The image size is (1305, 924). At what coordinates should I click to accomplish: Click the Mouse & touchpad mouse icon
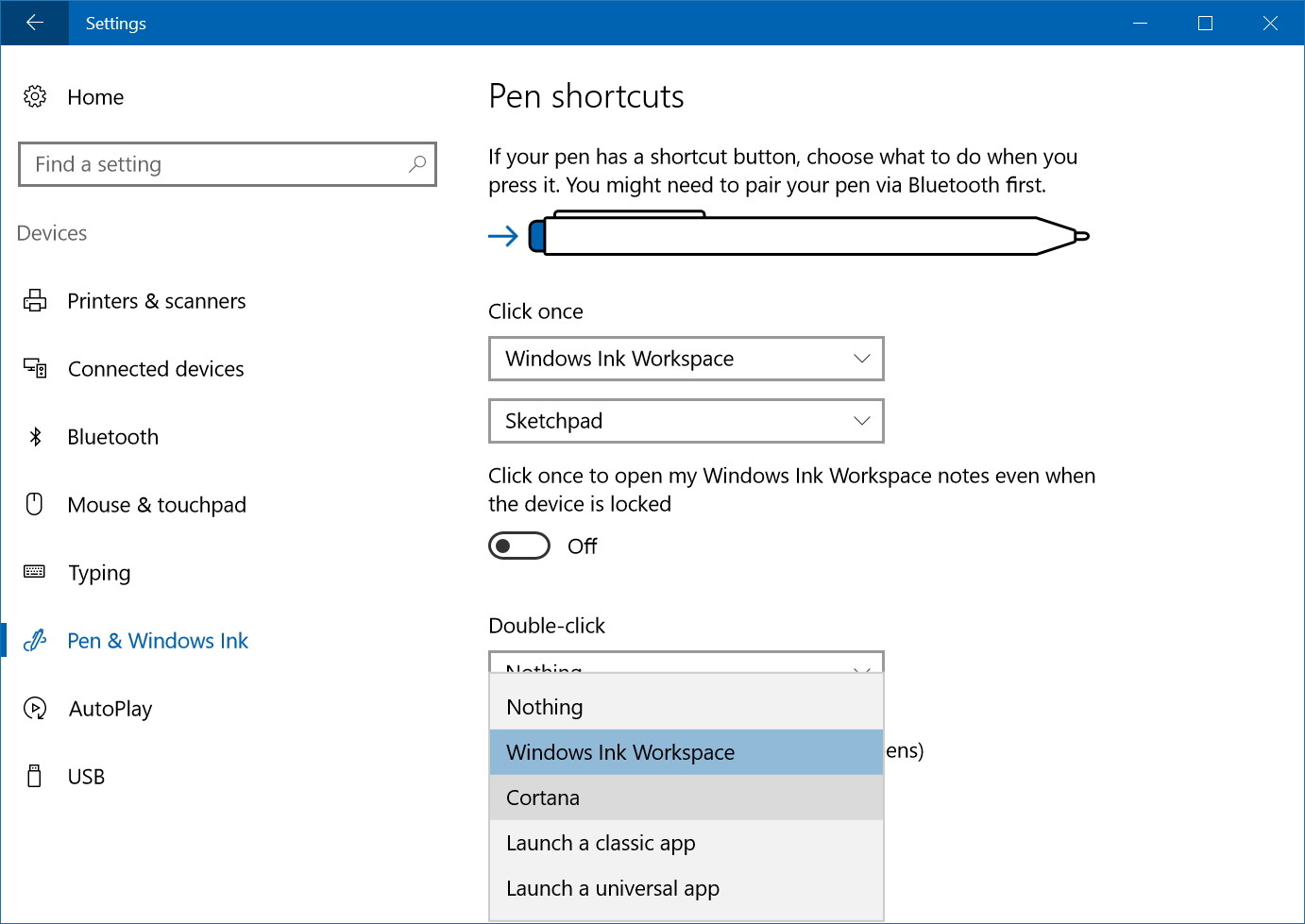[35, 504]
